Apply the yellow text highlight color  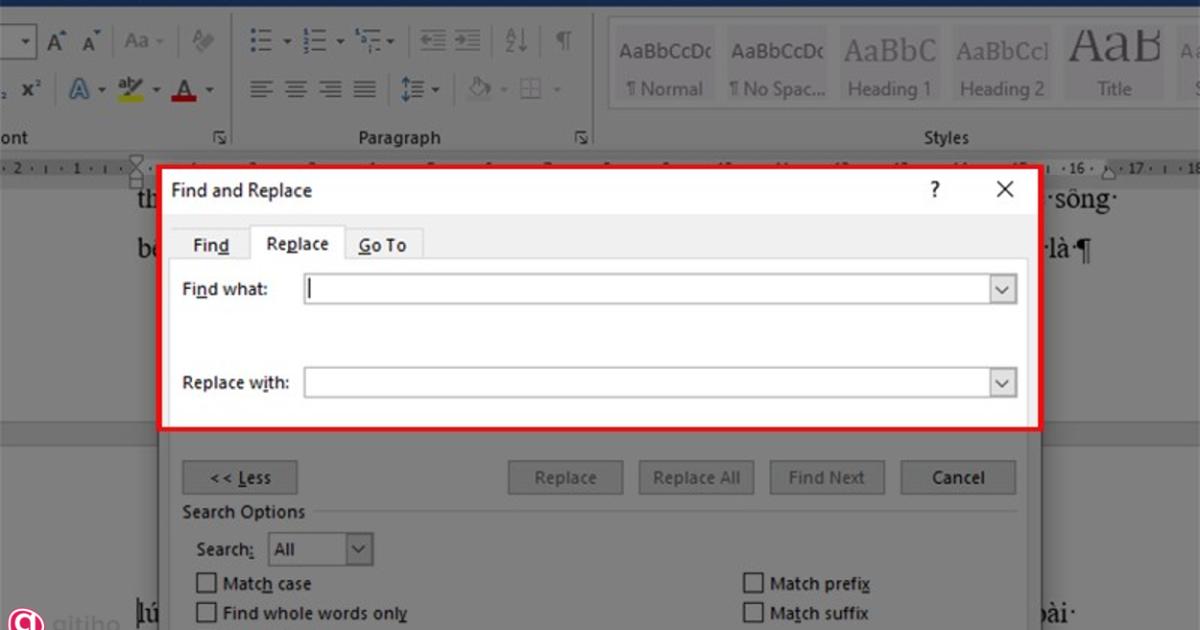tap(130, 90)
